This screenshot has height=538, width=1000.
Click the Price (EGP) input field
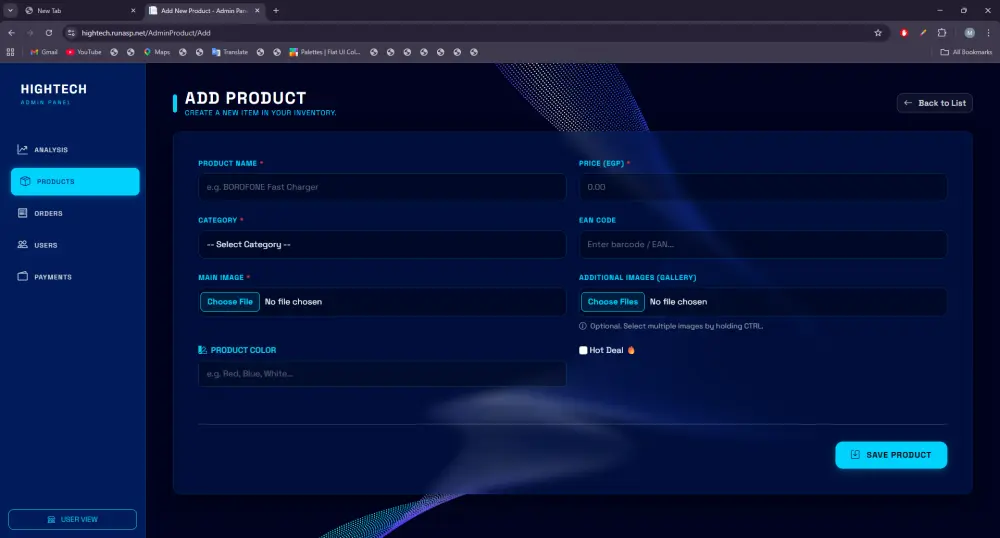click(763, 187)
